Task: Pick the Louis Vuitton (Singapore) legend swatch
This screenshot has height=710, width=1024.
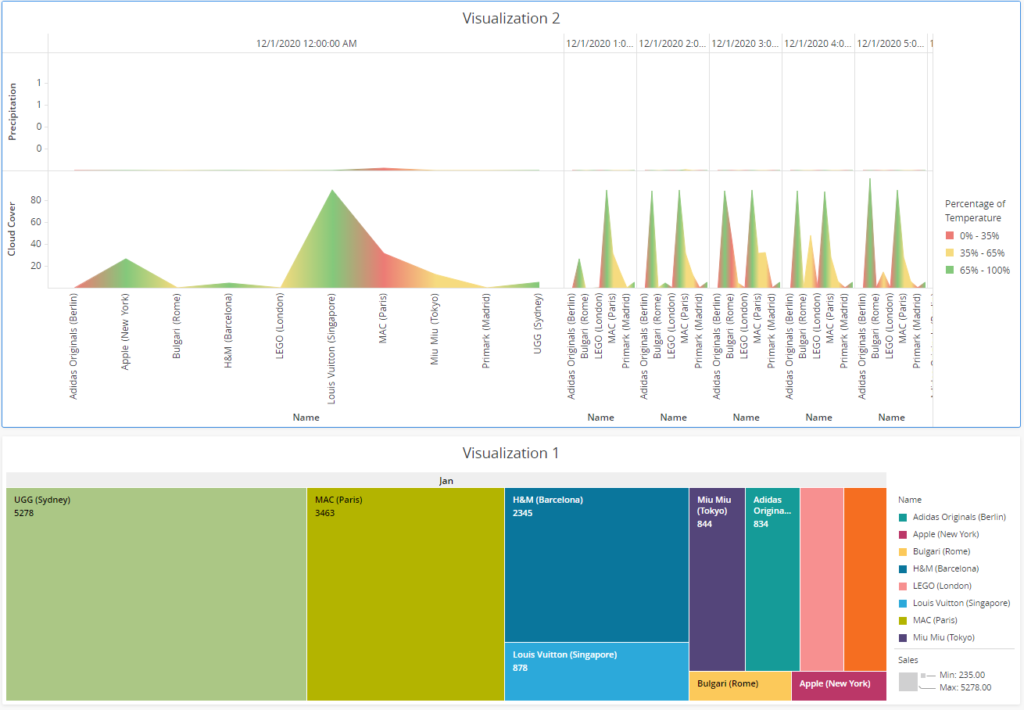Action: 903,604
